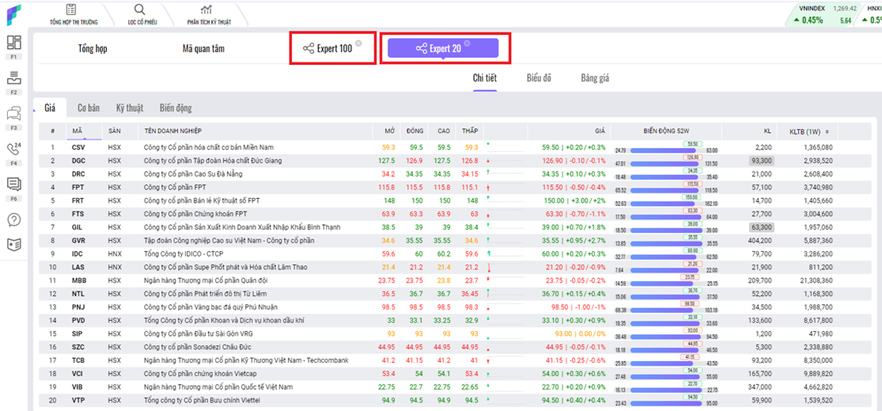The width and height of the screenshot is (882, 411).
Task: Open the F3 chat bubbles sidebar icon
Action: click(x=14, y=113)
